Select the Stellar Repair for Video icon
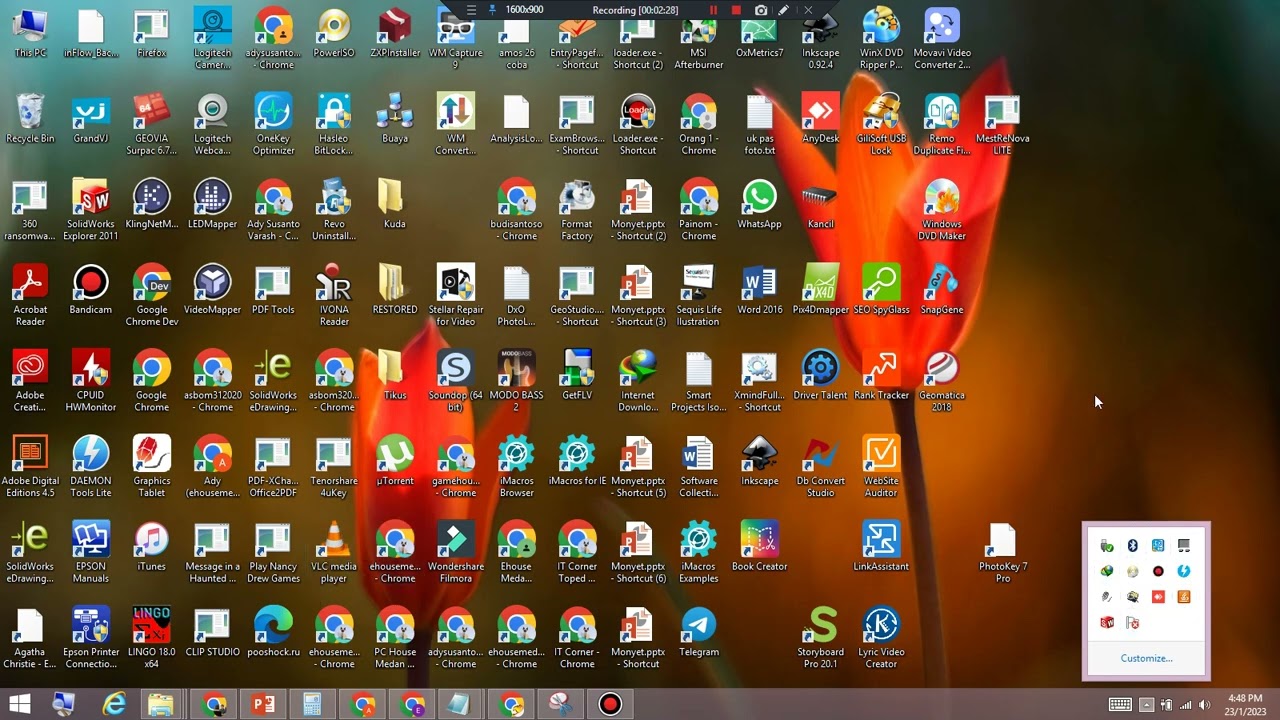Screen dimensions: 1280x720 coord(455,295)
